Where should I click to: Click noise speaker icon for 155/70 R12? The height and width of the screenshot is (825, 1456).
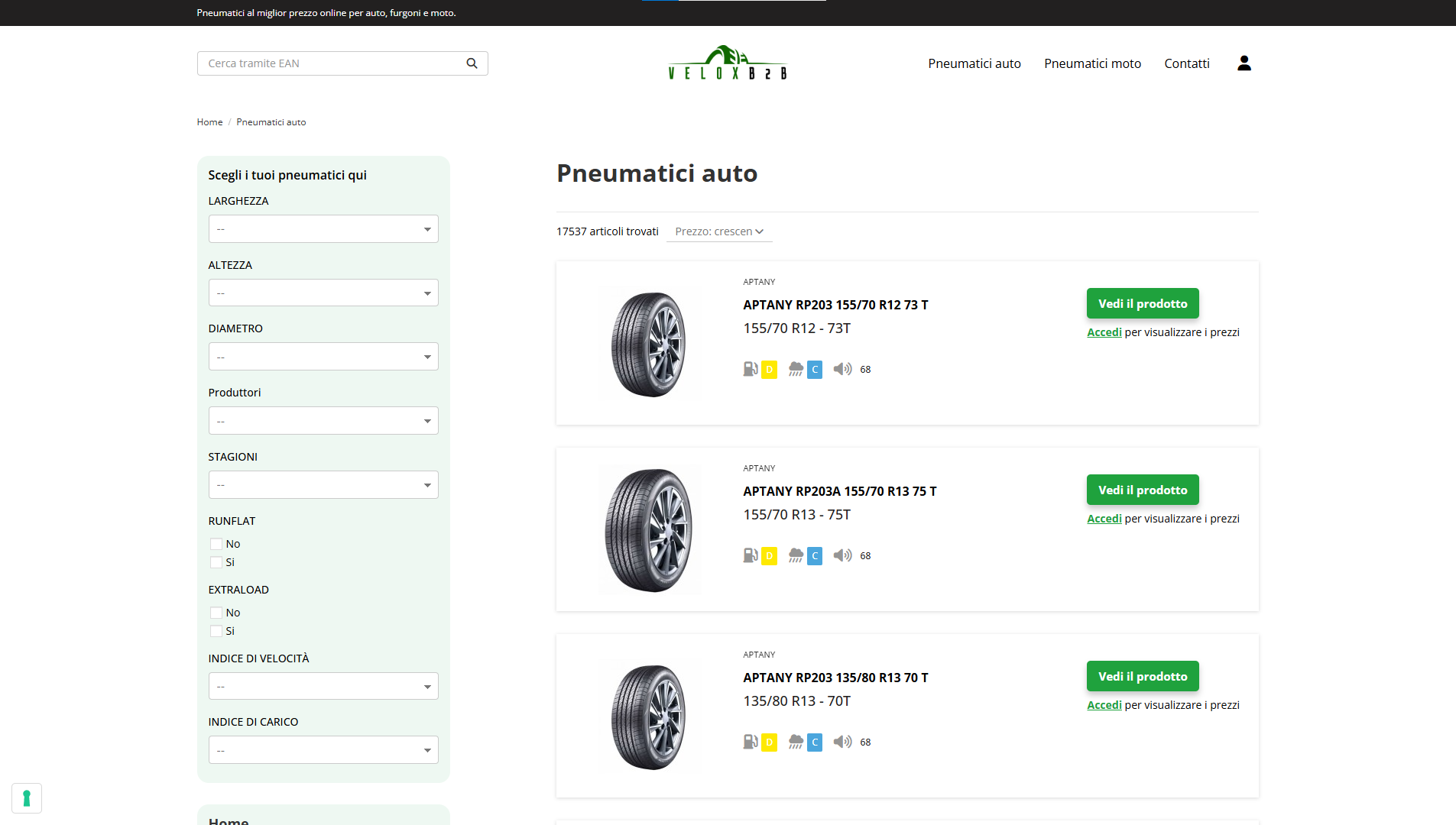click(842, 369)
